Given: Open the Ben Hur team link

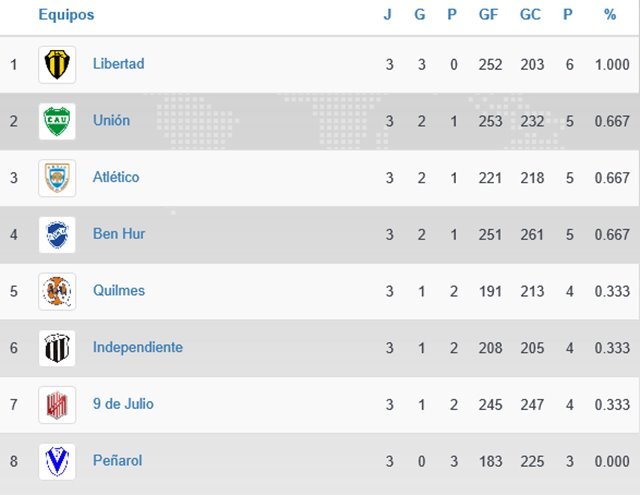Looking at the screenshot, I should [118, 234].
